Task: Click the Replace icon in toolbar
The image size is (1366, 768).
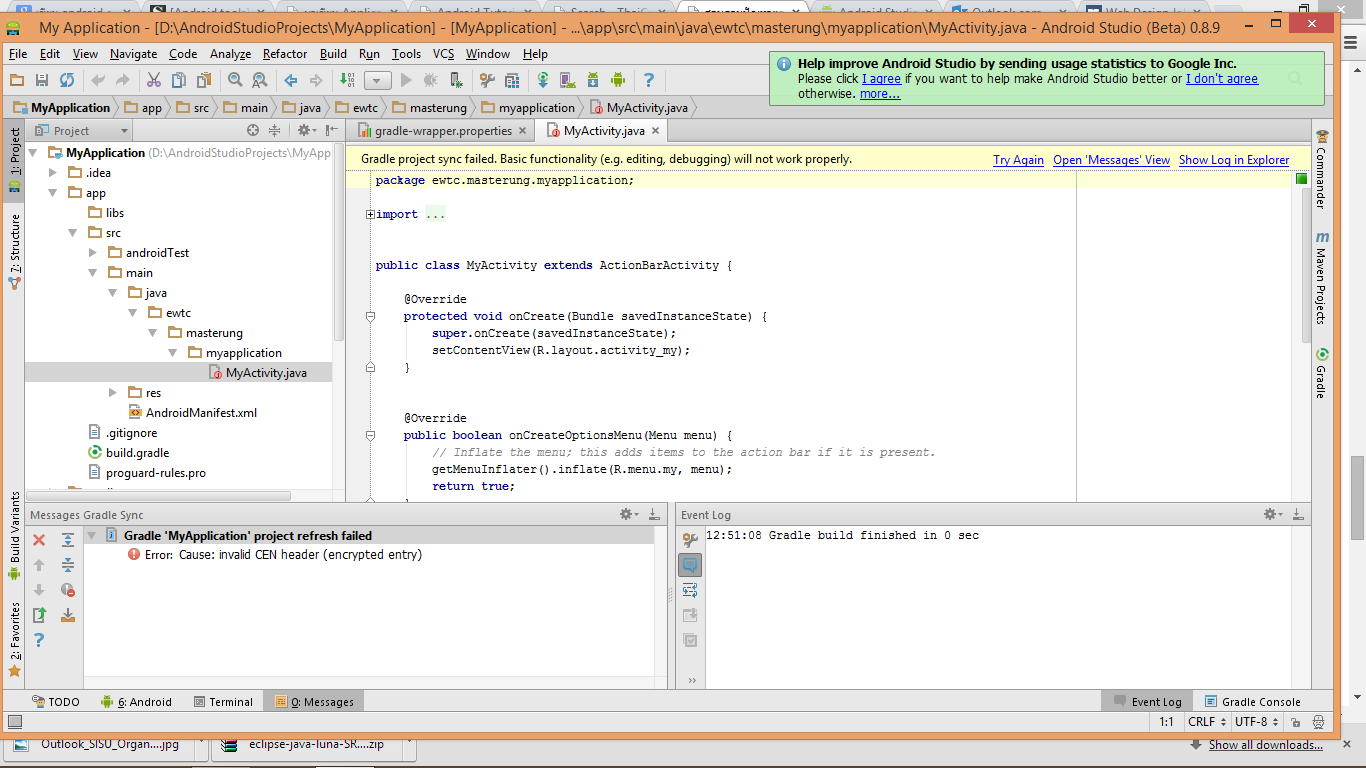Action: [260, 80]
